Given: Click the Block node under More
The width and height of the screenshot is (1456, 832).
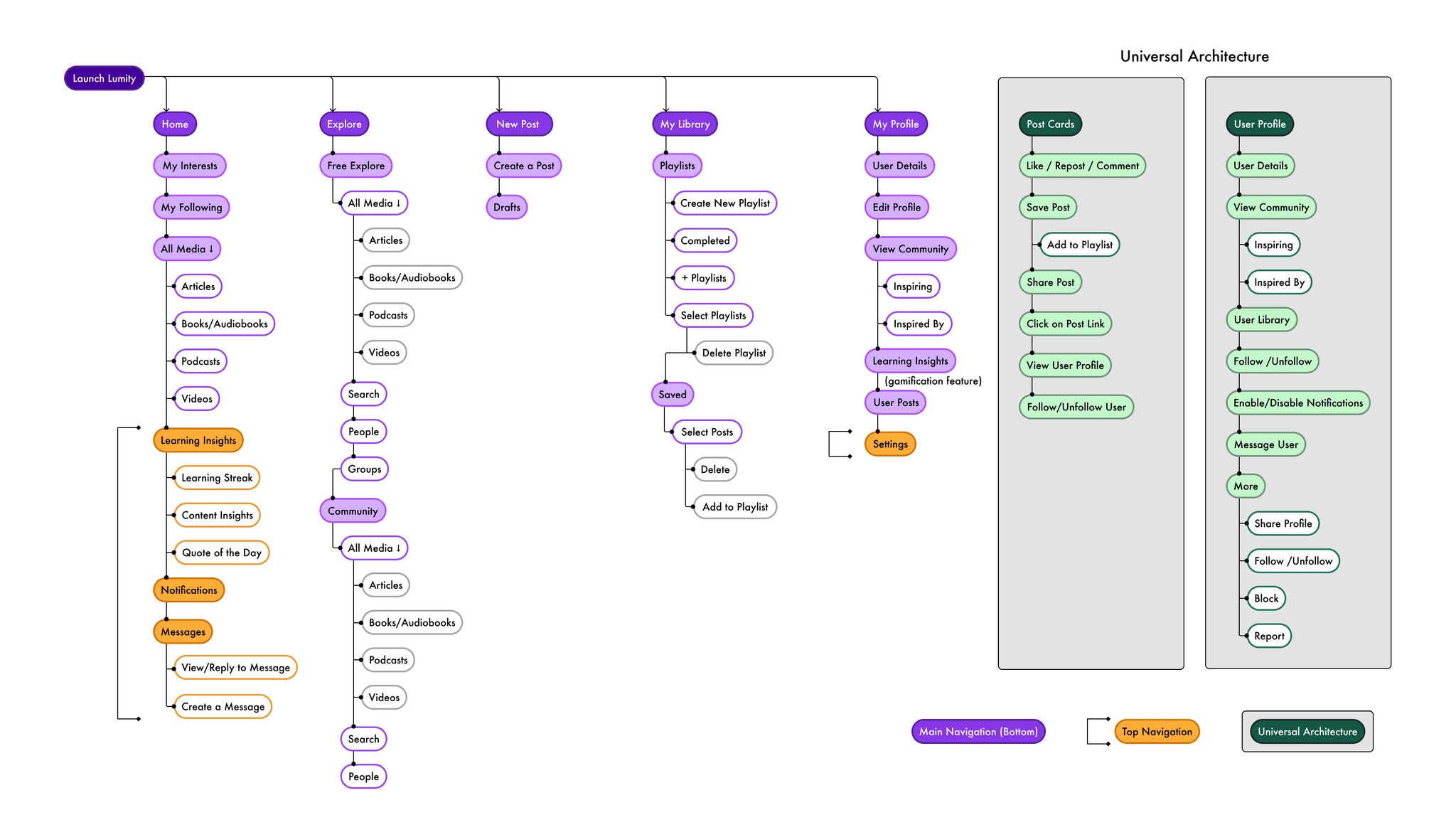Looking at the screenshot, I should pos(1266,599).
